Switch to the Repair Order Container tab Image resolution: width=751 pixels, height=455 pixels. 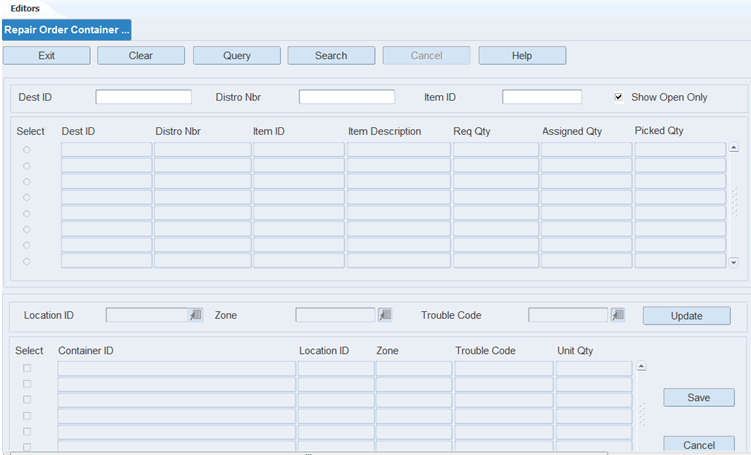tap(67, 30)
